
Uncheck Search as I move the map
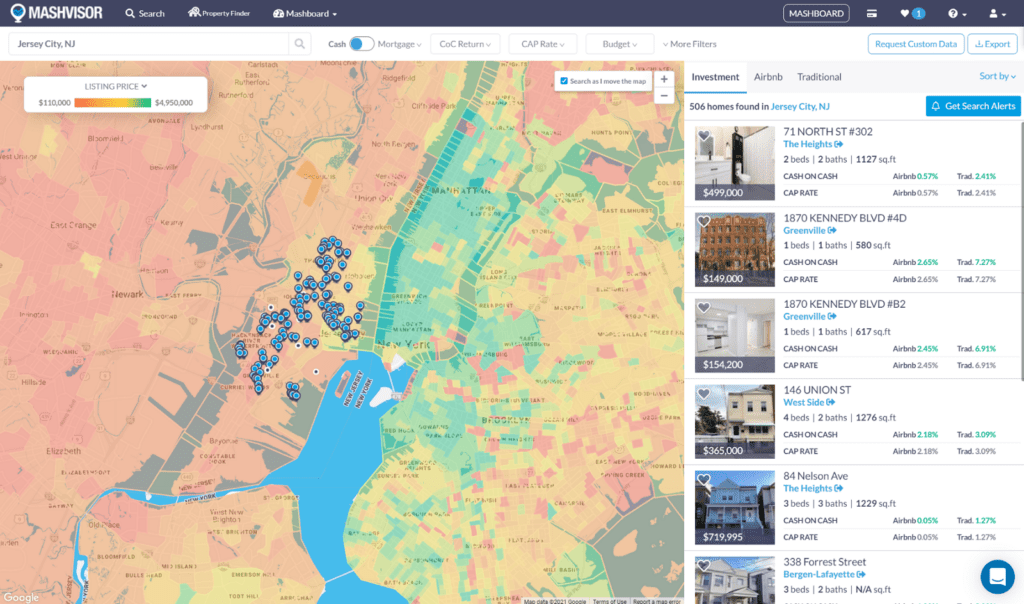[x=565, y=81]
